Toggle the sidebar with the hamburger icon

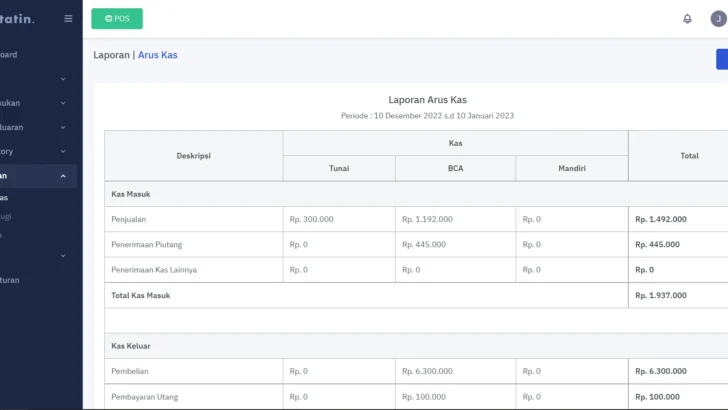68,19
